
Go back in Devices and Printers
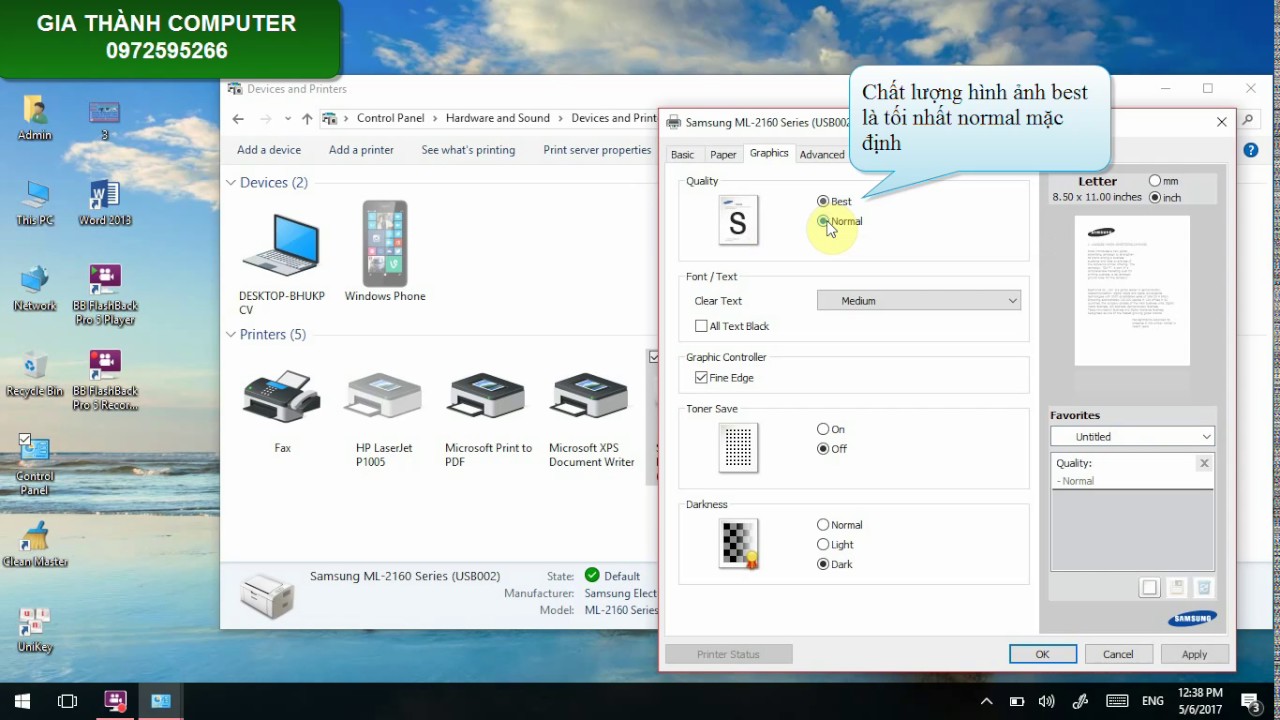click(x=238, y=119)
